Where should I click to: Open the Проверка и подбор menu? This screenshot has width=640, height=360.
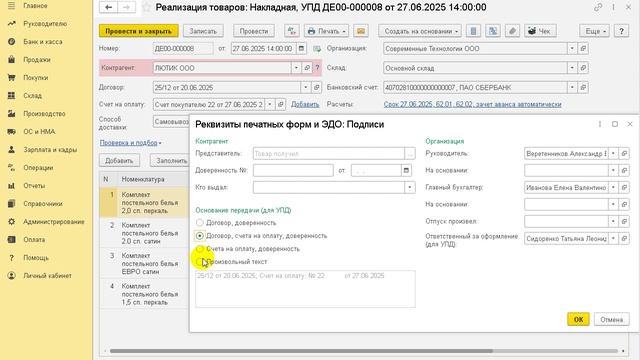(x=131, y=143)
